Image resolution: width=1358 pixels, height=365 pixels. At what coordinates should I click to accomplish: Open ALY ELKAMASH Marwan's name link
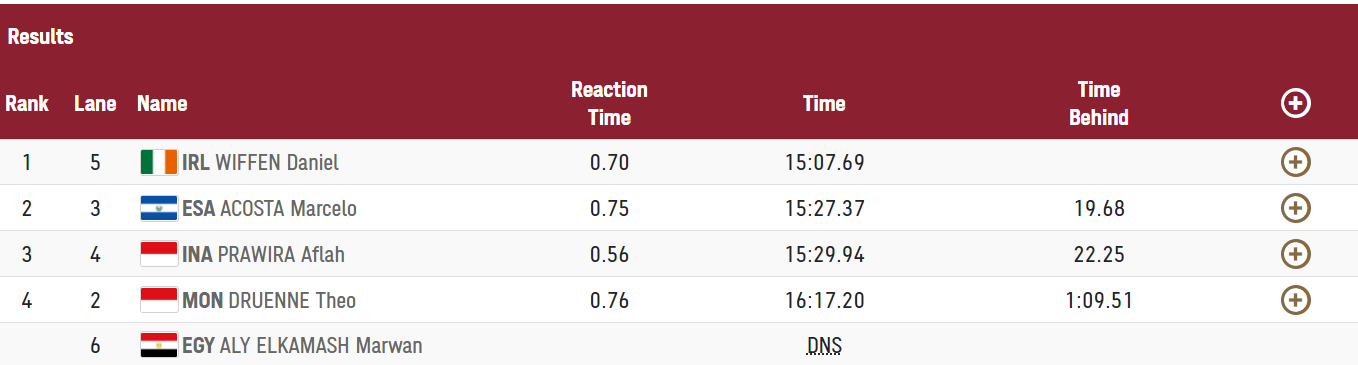point(320,346)
